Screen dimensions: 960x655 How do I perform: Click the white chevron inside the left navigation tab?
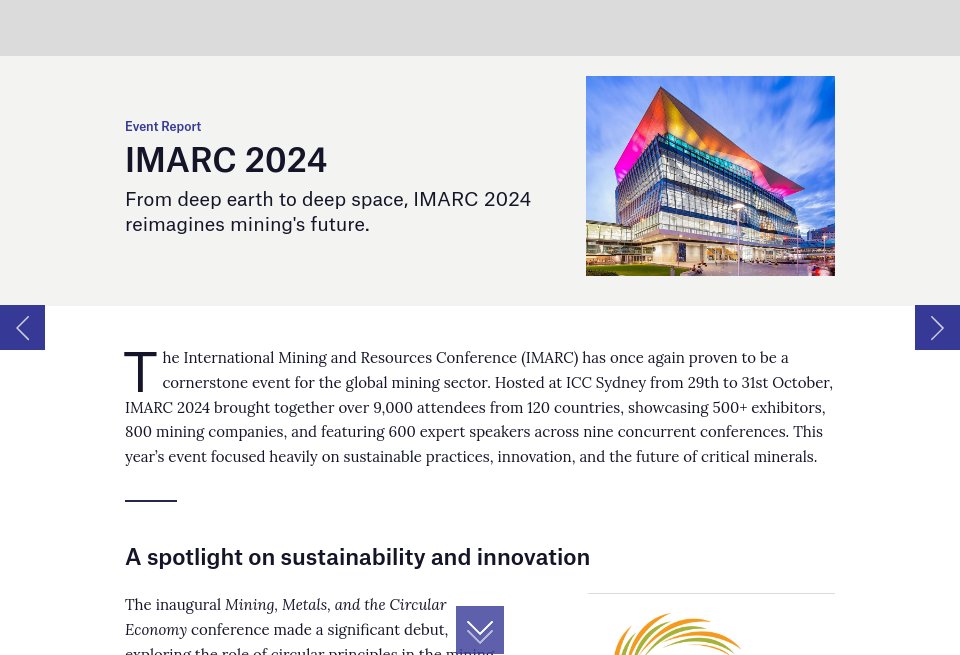point(22,327)
